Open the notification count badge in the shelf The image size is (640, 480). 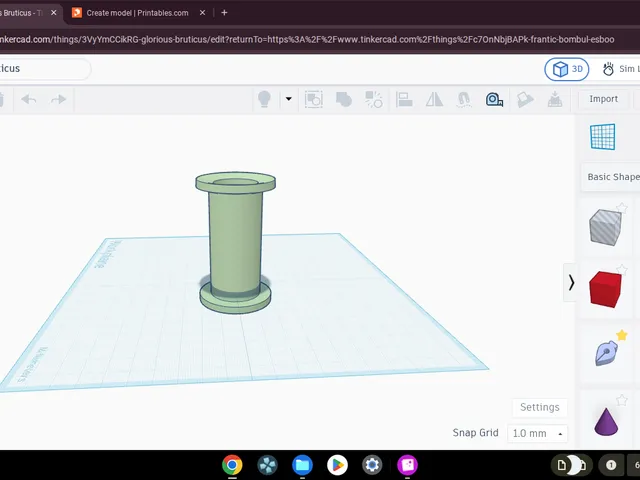[x=611, y=465]
